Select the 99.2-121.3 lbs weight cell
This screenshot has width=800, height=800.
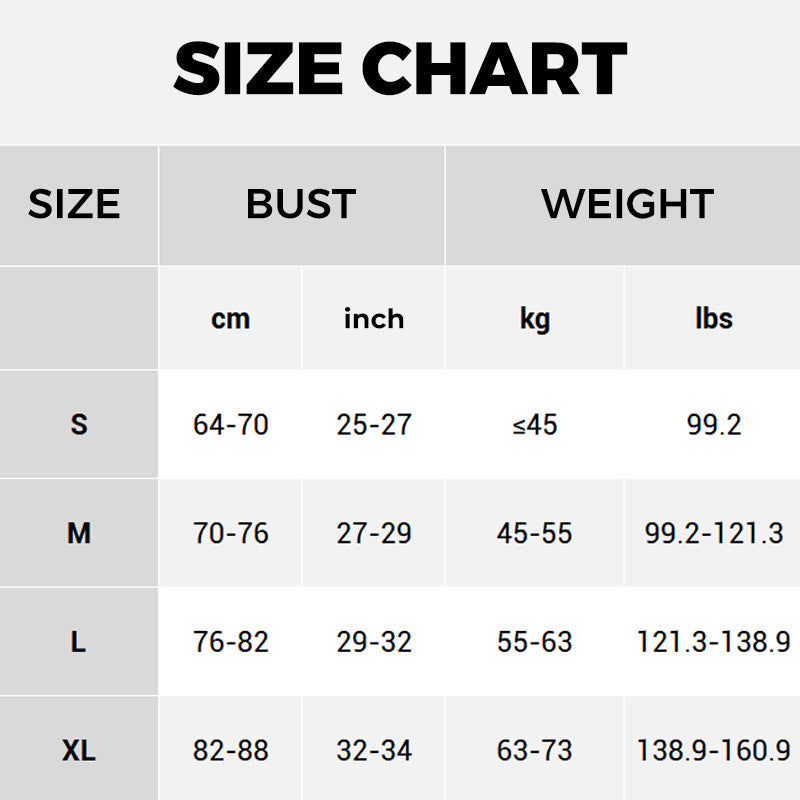pyautogui.click(x=714, y=533)
